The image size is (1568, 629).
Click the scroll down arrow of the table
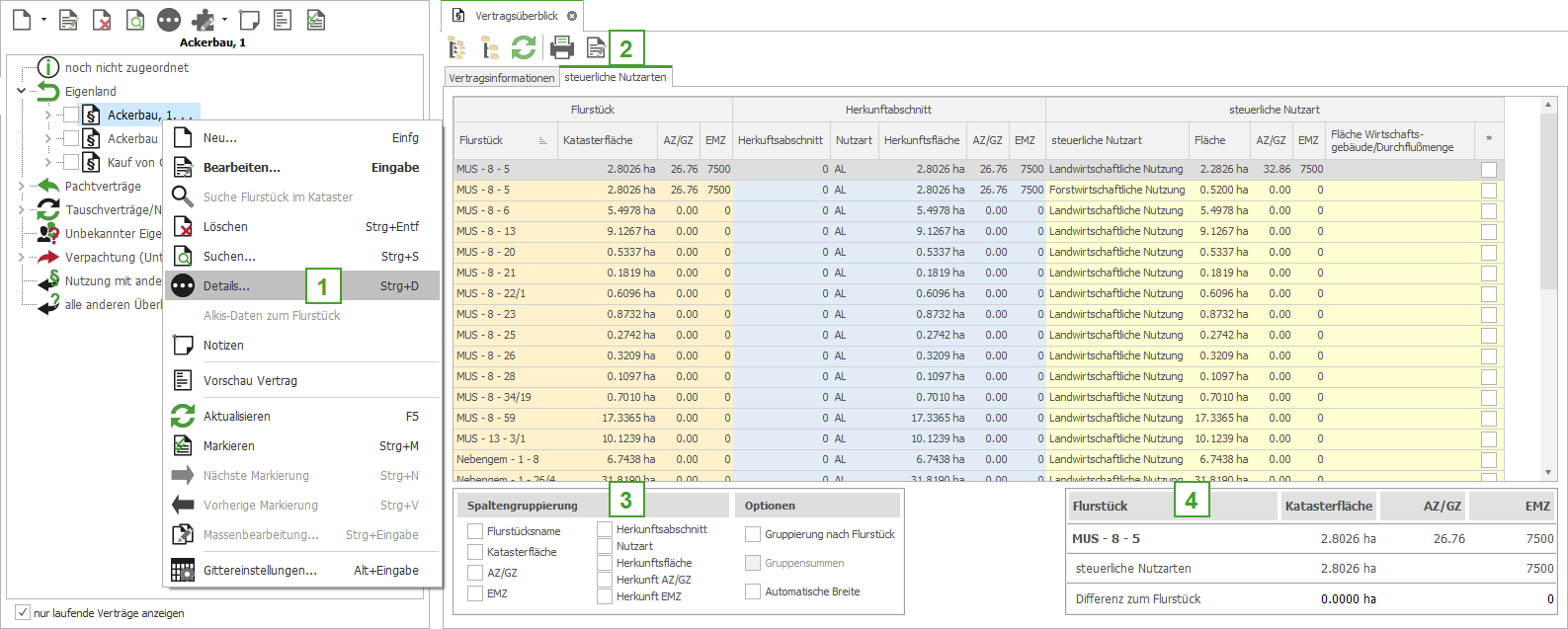click(1548, 473)
